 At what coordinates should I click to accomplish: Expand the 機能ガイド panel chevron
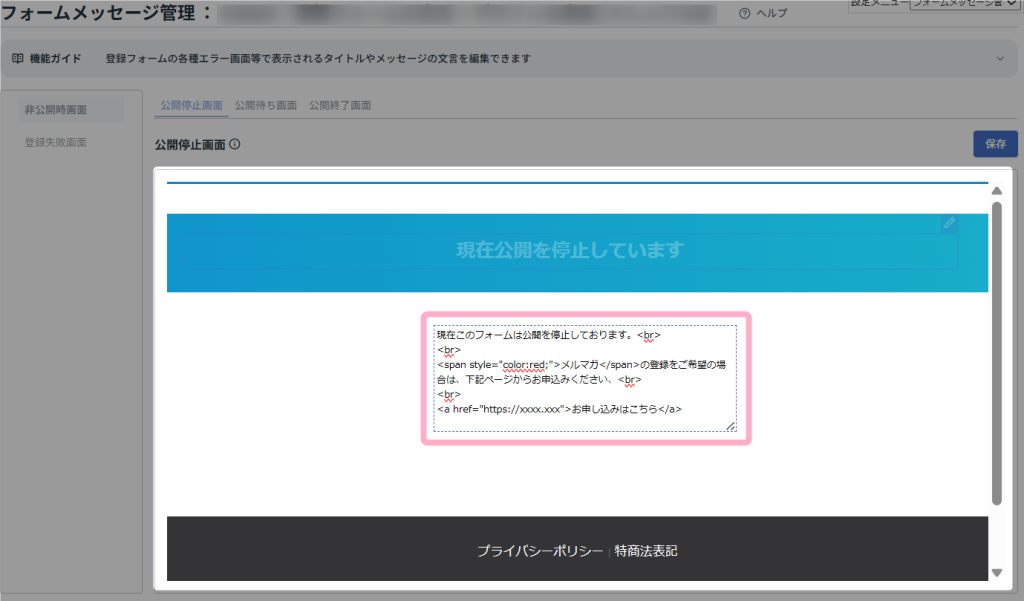click(x=999, y=59)
